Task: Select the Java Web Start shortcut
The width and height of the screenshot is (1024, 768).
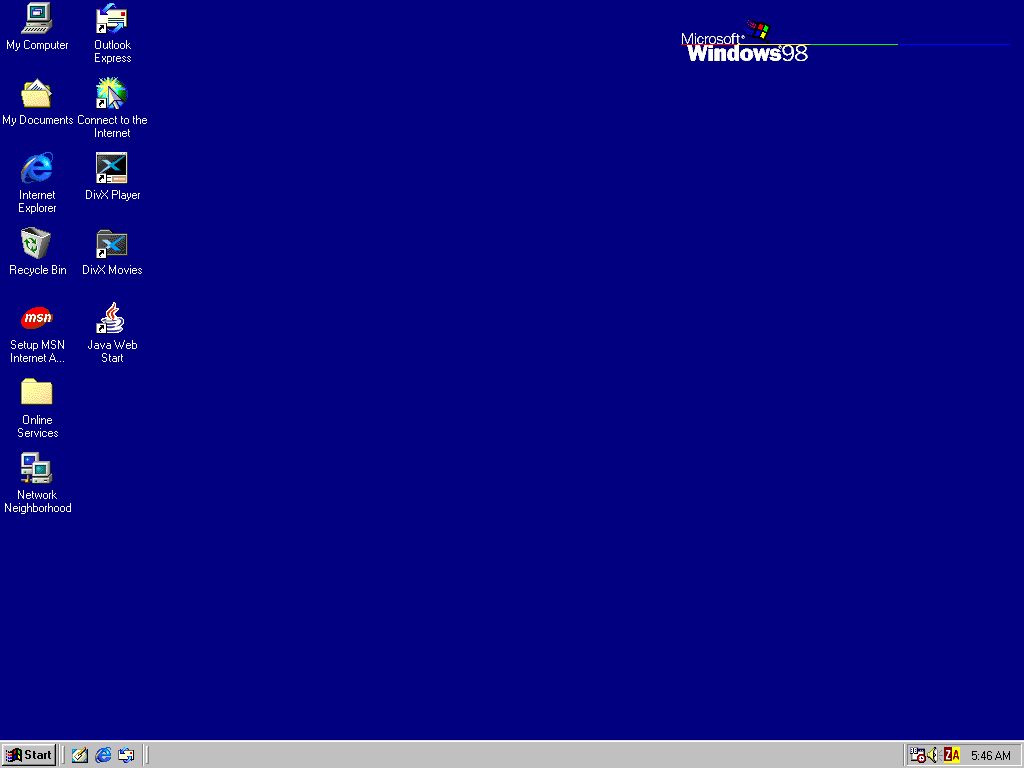Action: point(112,318)
